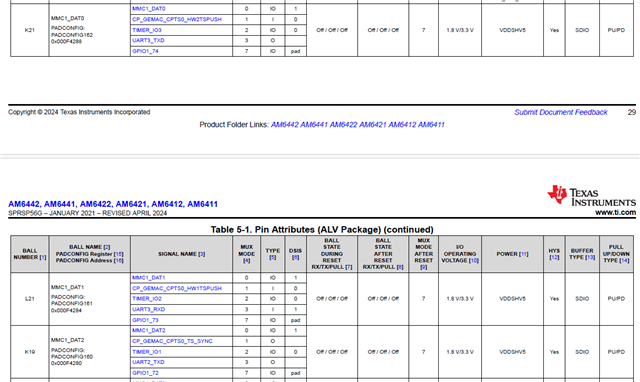Go to the UART3_RXD signal link
Screen dimensions: 640x382
click(x=149, y=309)
